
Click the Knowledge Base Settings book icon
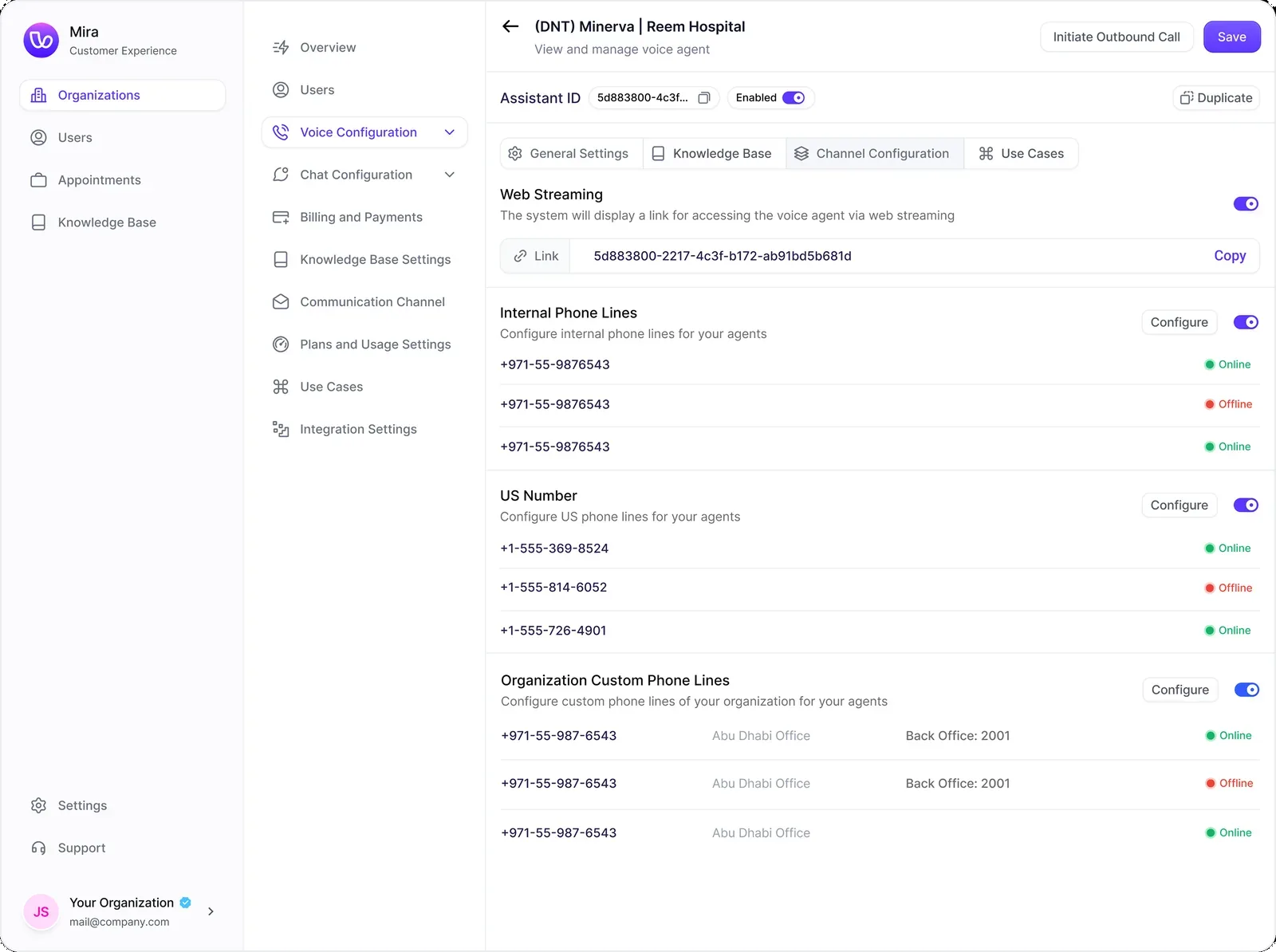pos(281,259)
